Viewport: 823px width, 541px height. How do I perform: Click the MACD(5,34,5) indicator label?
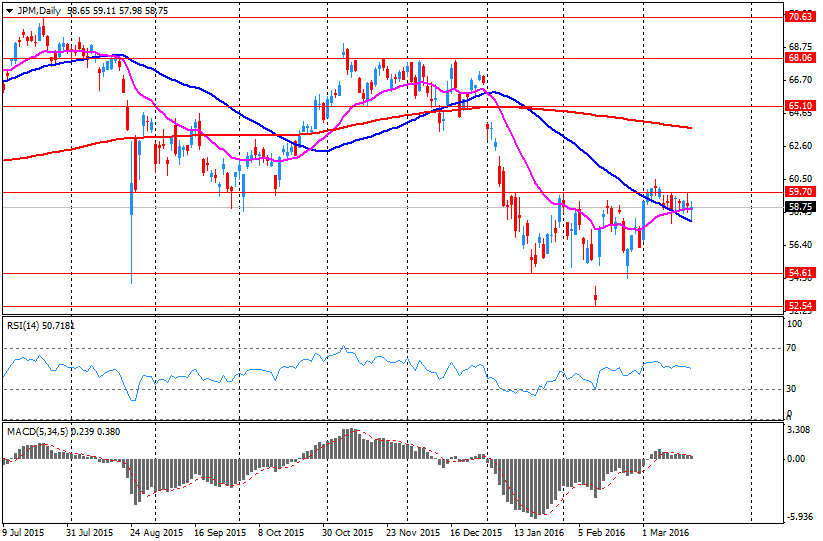[x=63, y=432]
